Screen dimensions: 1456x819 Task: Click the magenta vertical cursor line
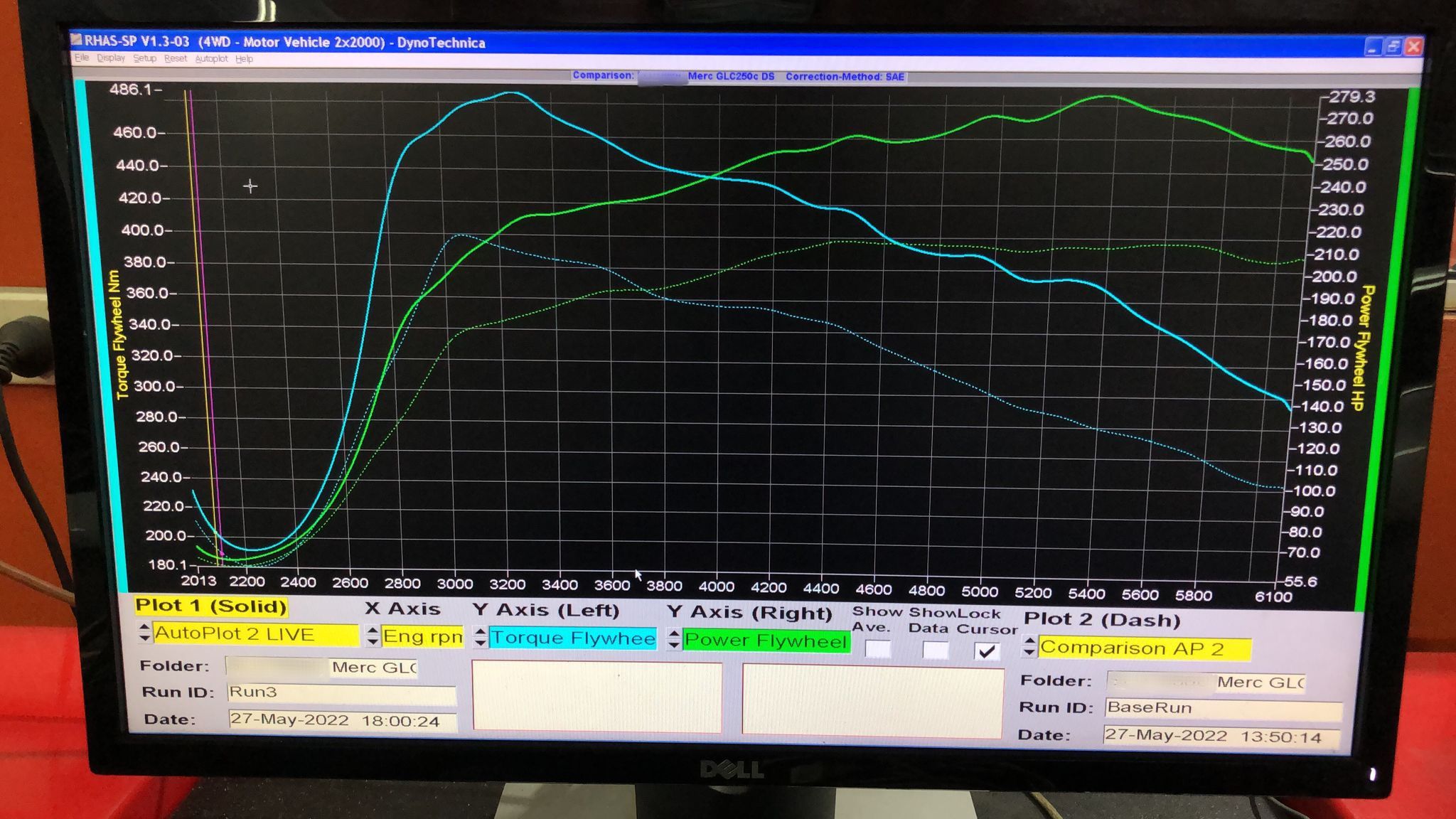pos(206,320)
